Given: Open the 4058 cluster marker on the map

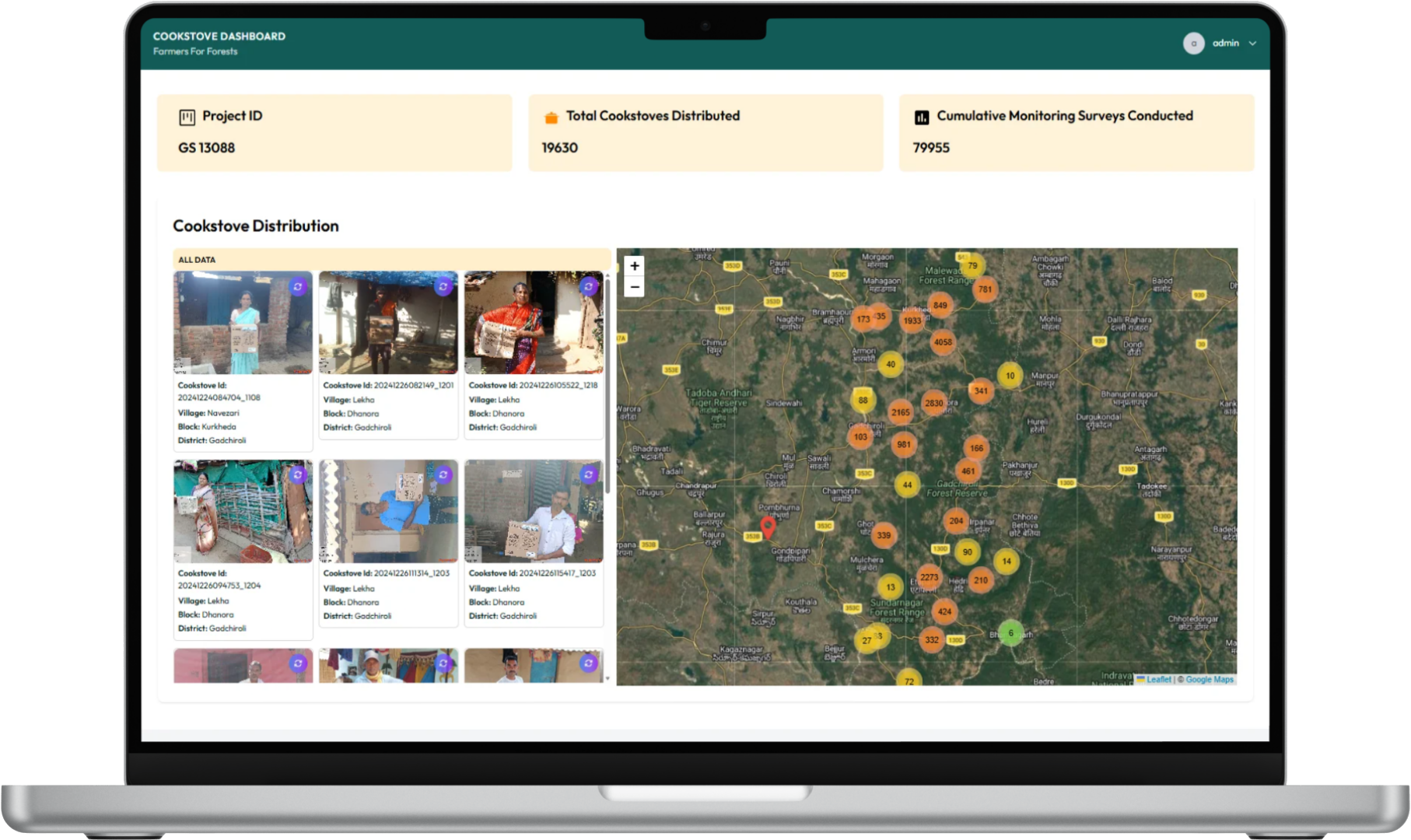Looking at the screenshot, I should 943,342.
